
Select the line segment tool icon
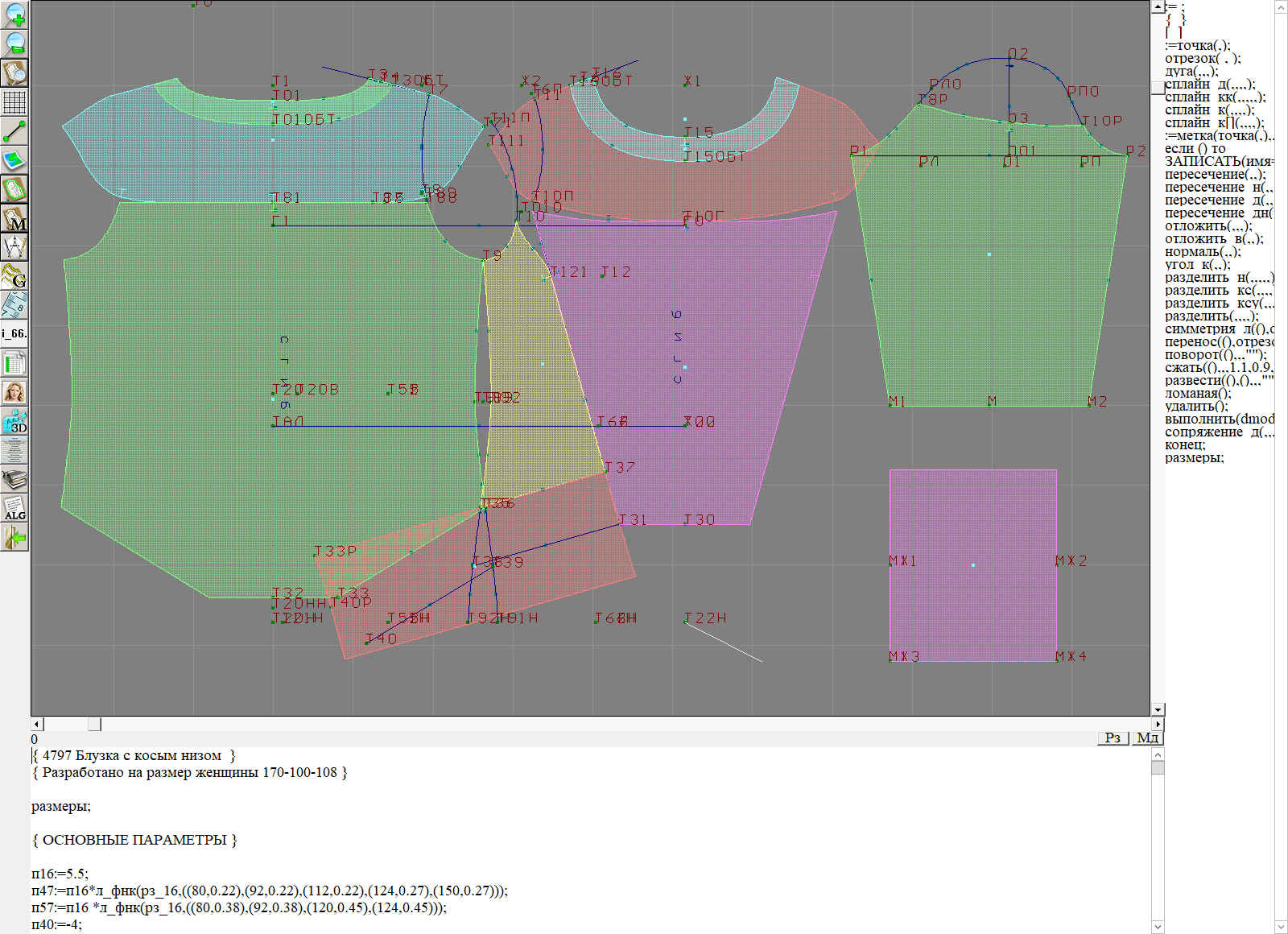(x=14, y=131)
